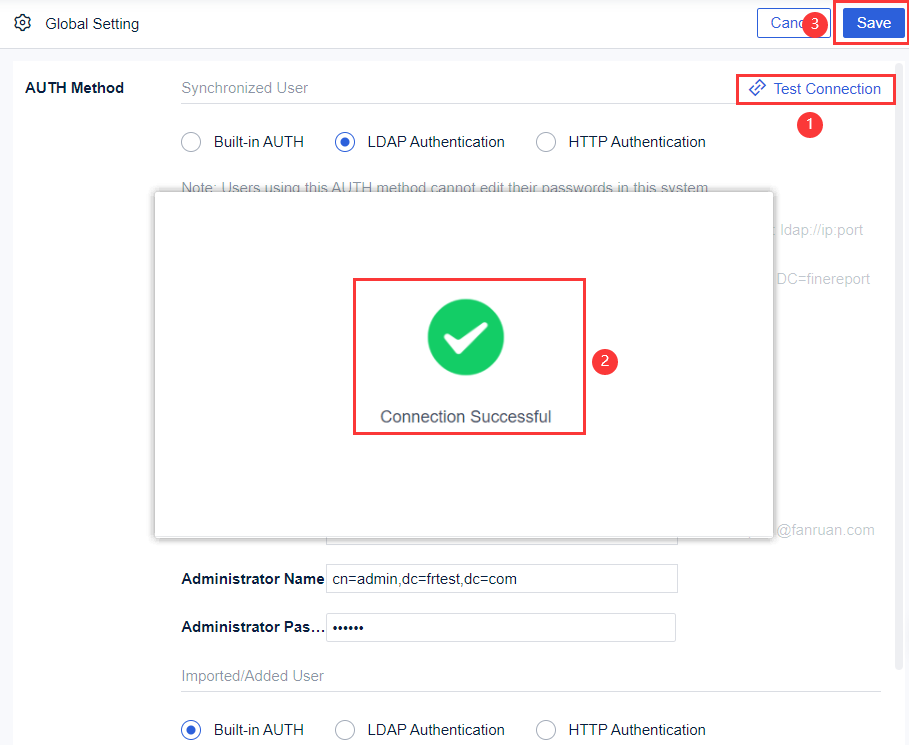Click the green success checkmark
909x745 pixels.
pos(466,337)
